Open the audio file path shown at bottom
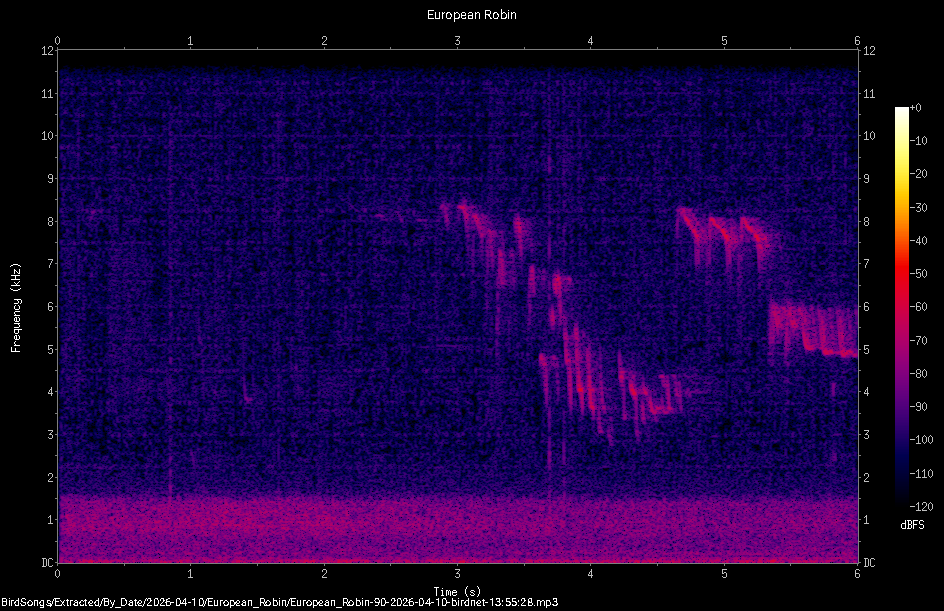This screenshot has width=944, height=611. (x=280, y=602)
